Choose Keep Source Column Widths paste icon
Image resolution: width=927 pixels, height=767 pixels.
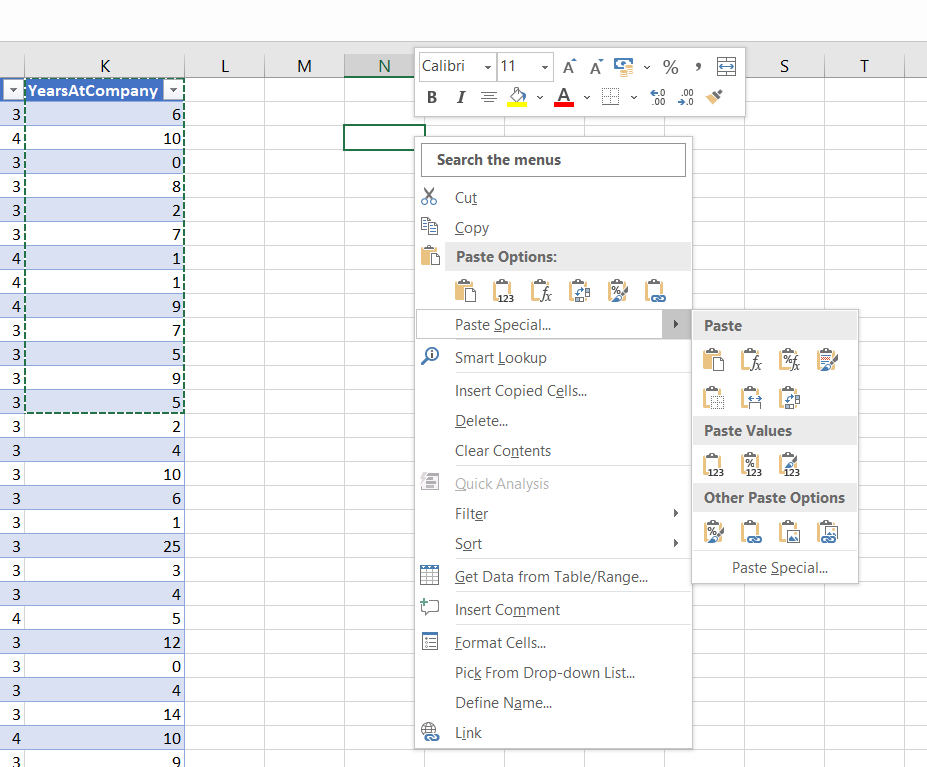tap(751, 399)
